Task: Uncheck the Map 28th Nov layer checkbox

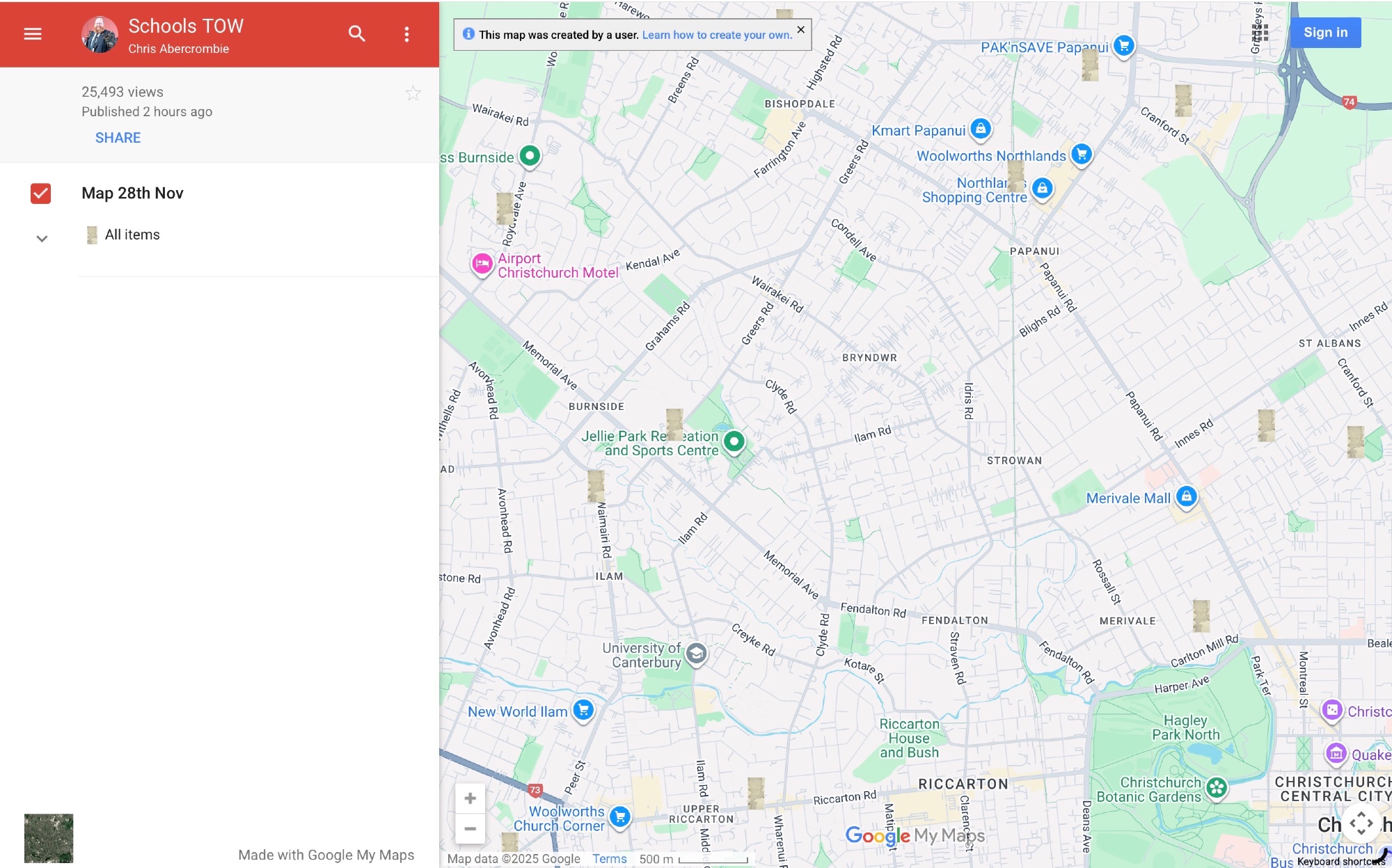Action: [41, 194]
